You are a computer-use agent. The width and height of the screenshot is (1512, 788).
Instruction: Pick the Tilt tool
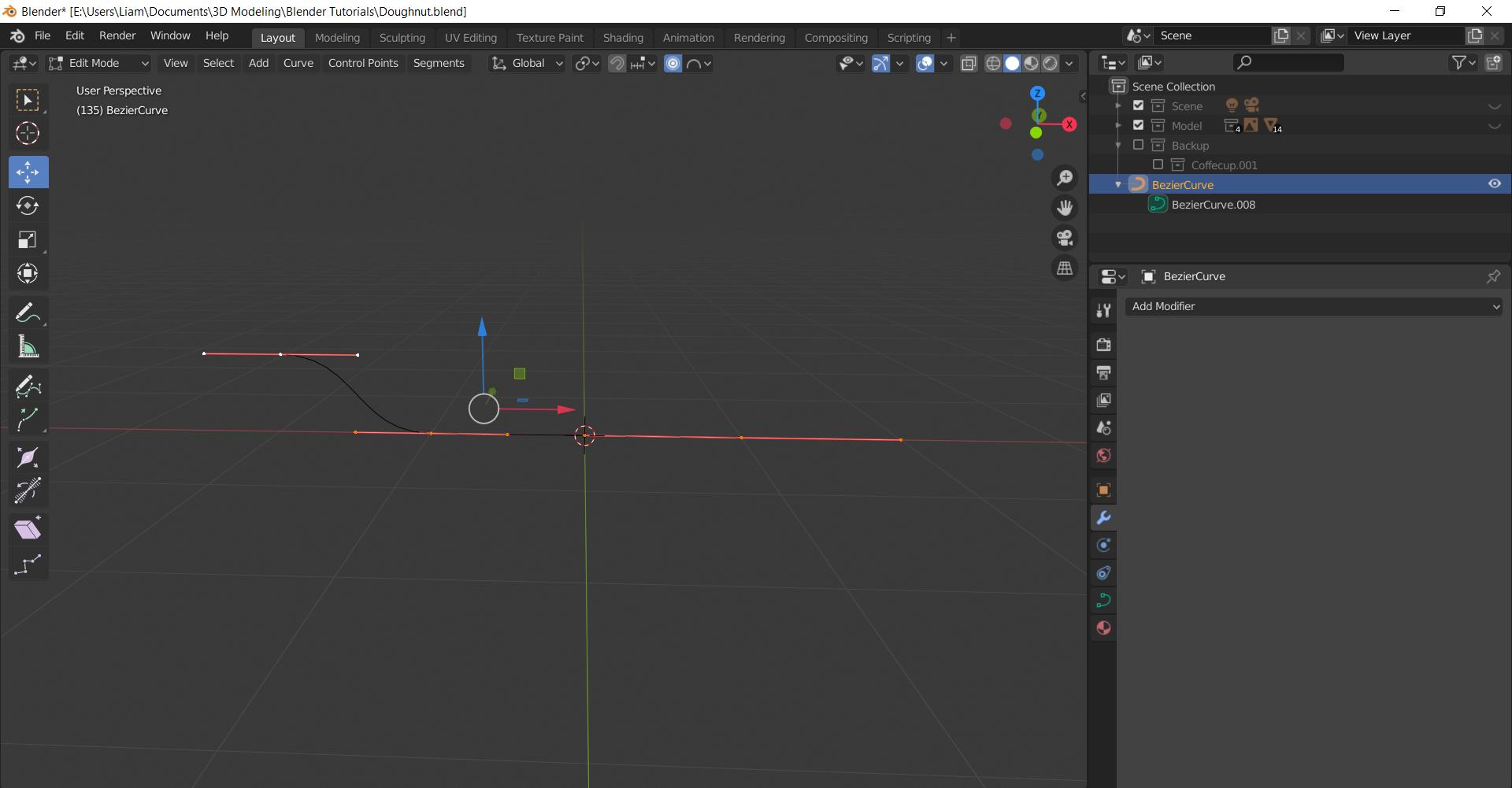[x=28, y=491]
